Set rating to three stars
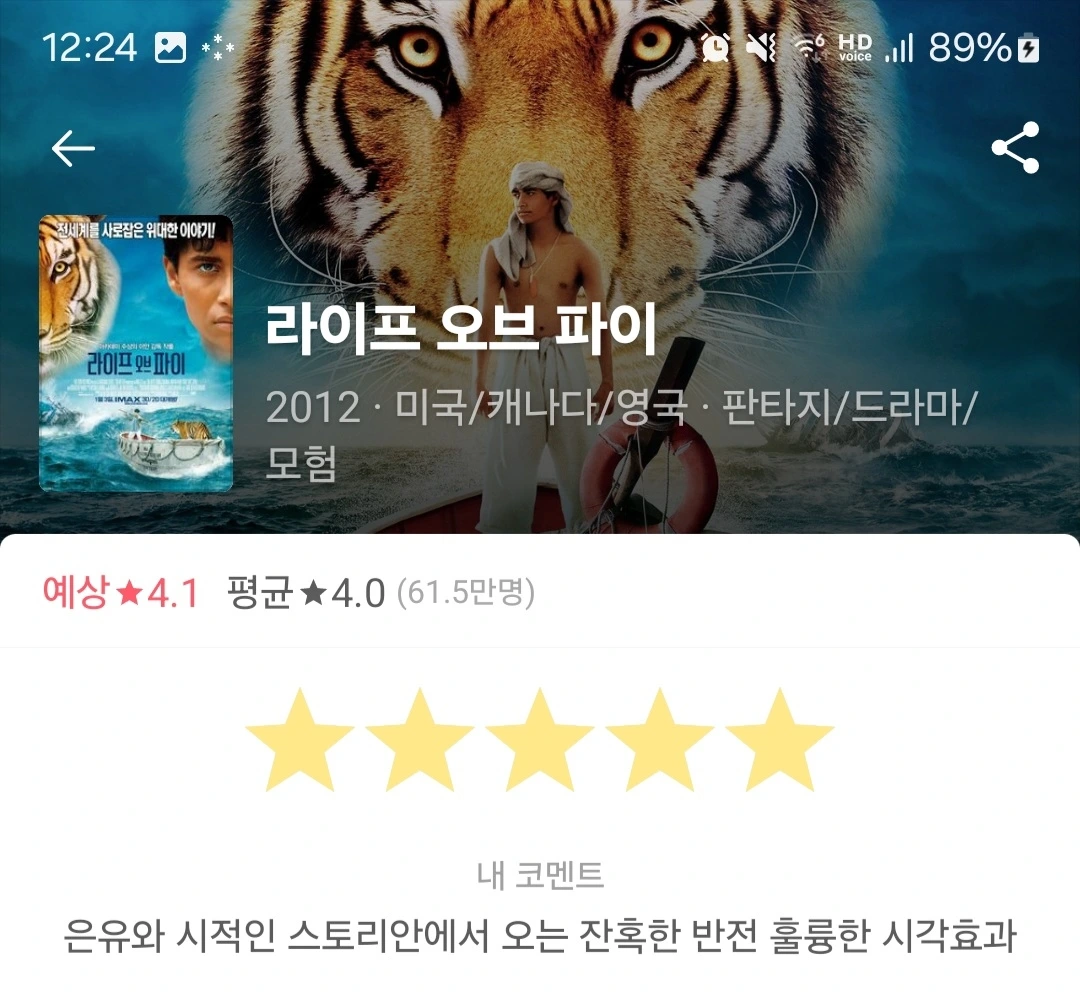Image resolution: width=1080 pixels, height=1000 pixels. point(540,740)
